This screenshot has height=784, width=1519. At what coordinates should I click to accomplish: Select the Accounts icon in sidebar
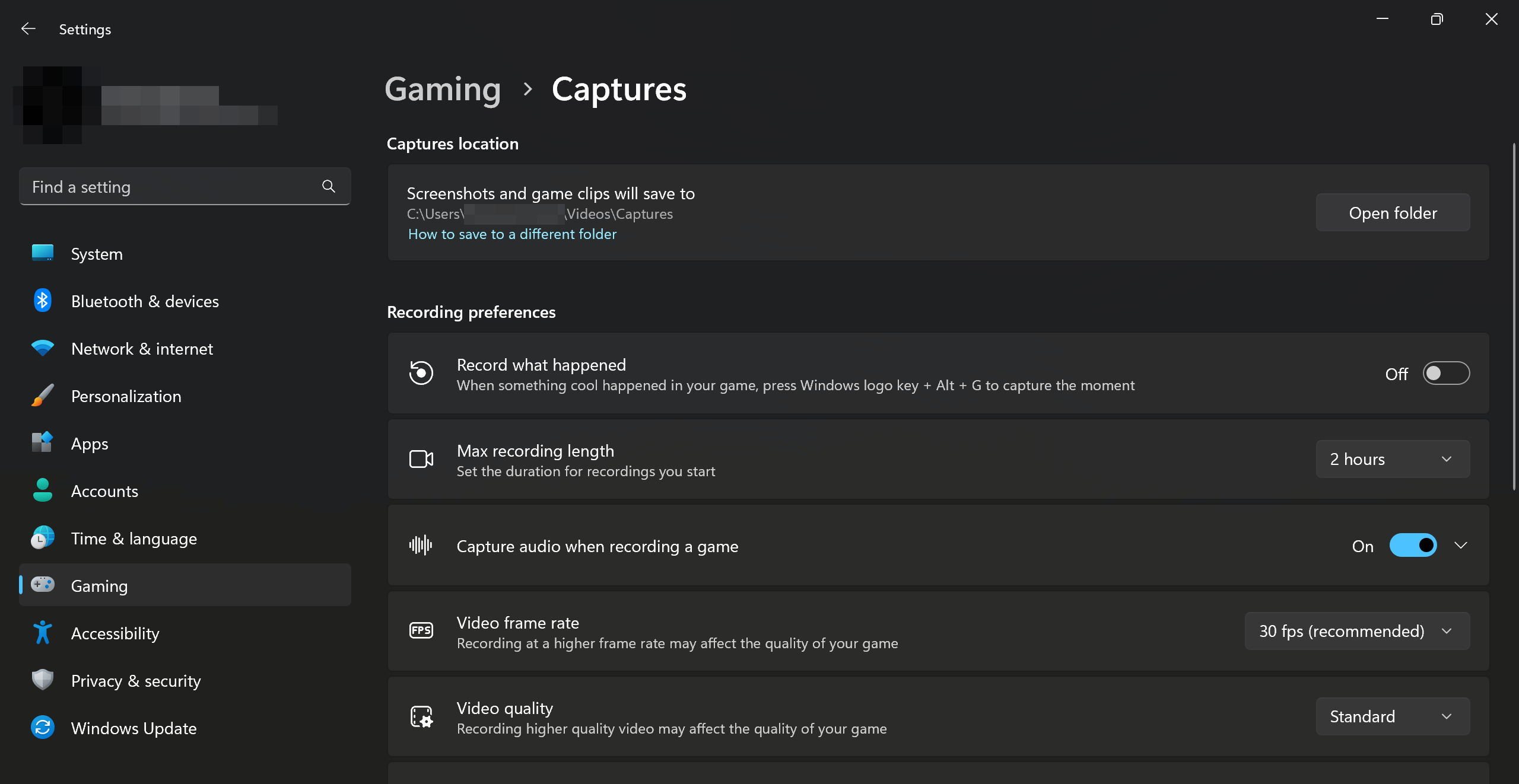pos(42,490)
